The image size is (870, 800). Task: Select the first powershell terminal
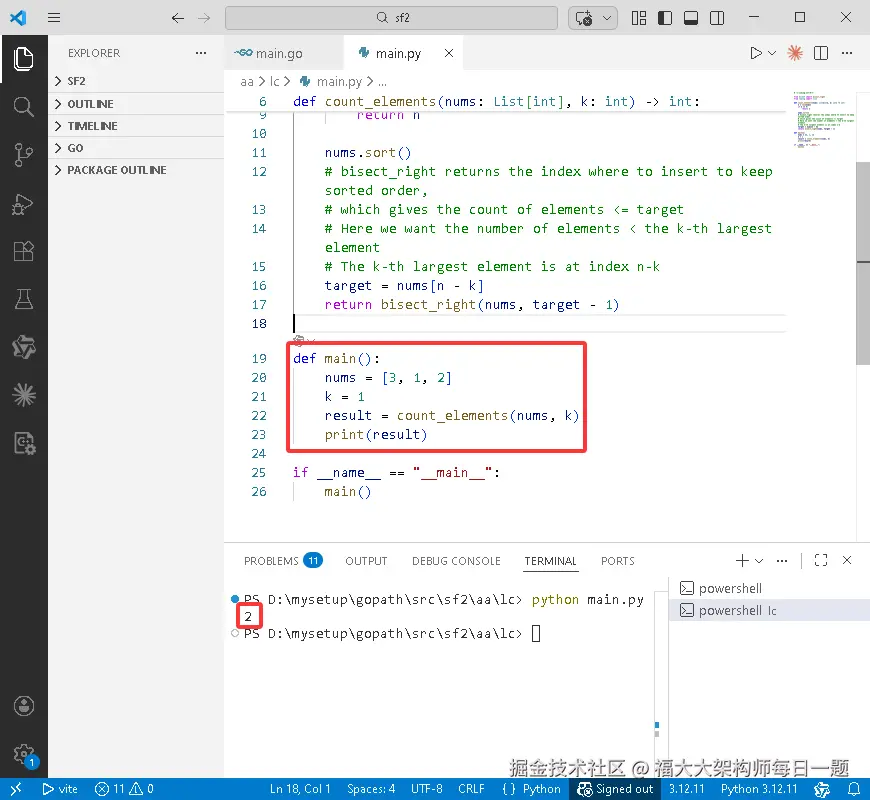[770, 588]
